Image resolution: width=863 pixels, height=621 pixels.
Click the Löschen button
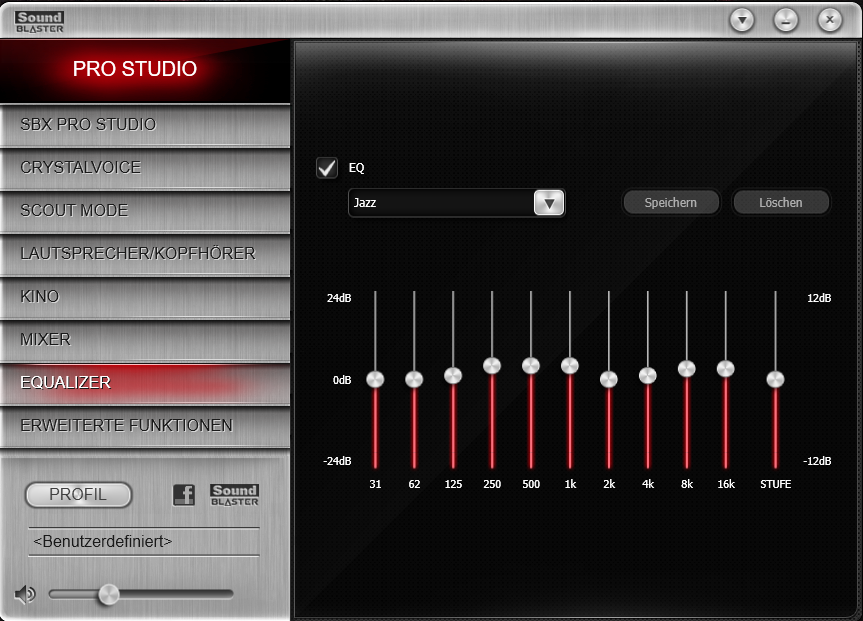[780, 203]
